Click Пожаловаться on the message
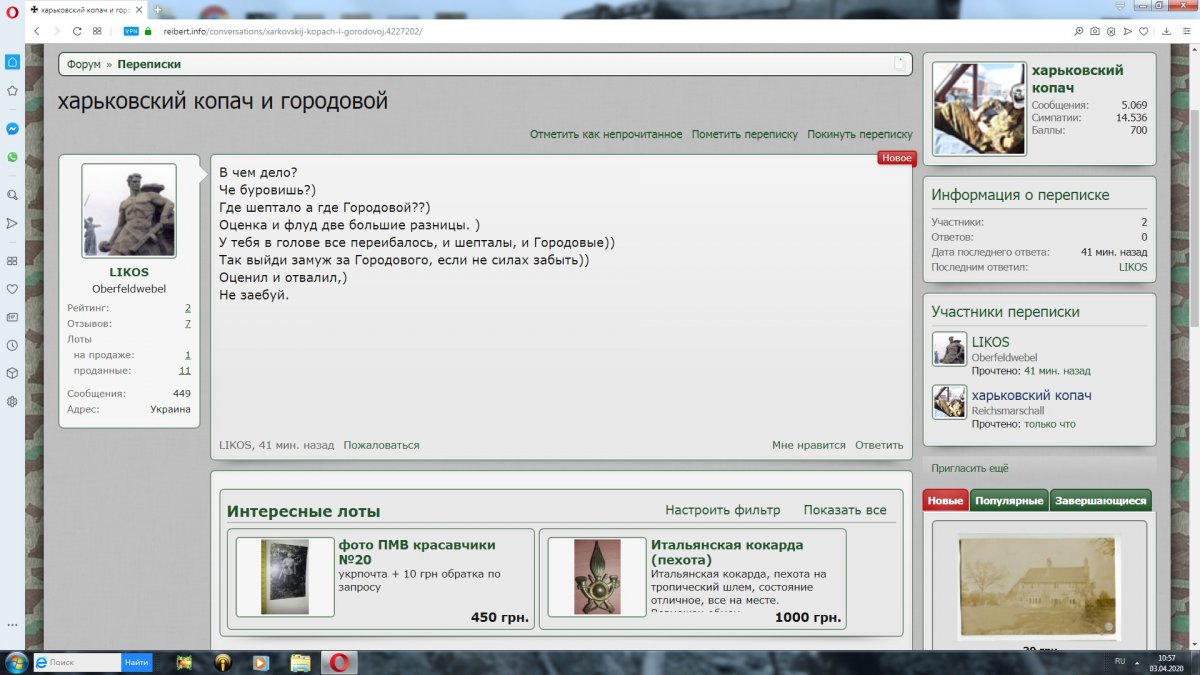This screenshot has width=1200, height=675. (x=381, y=445)
